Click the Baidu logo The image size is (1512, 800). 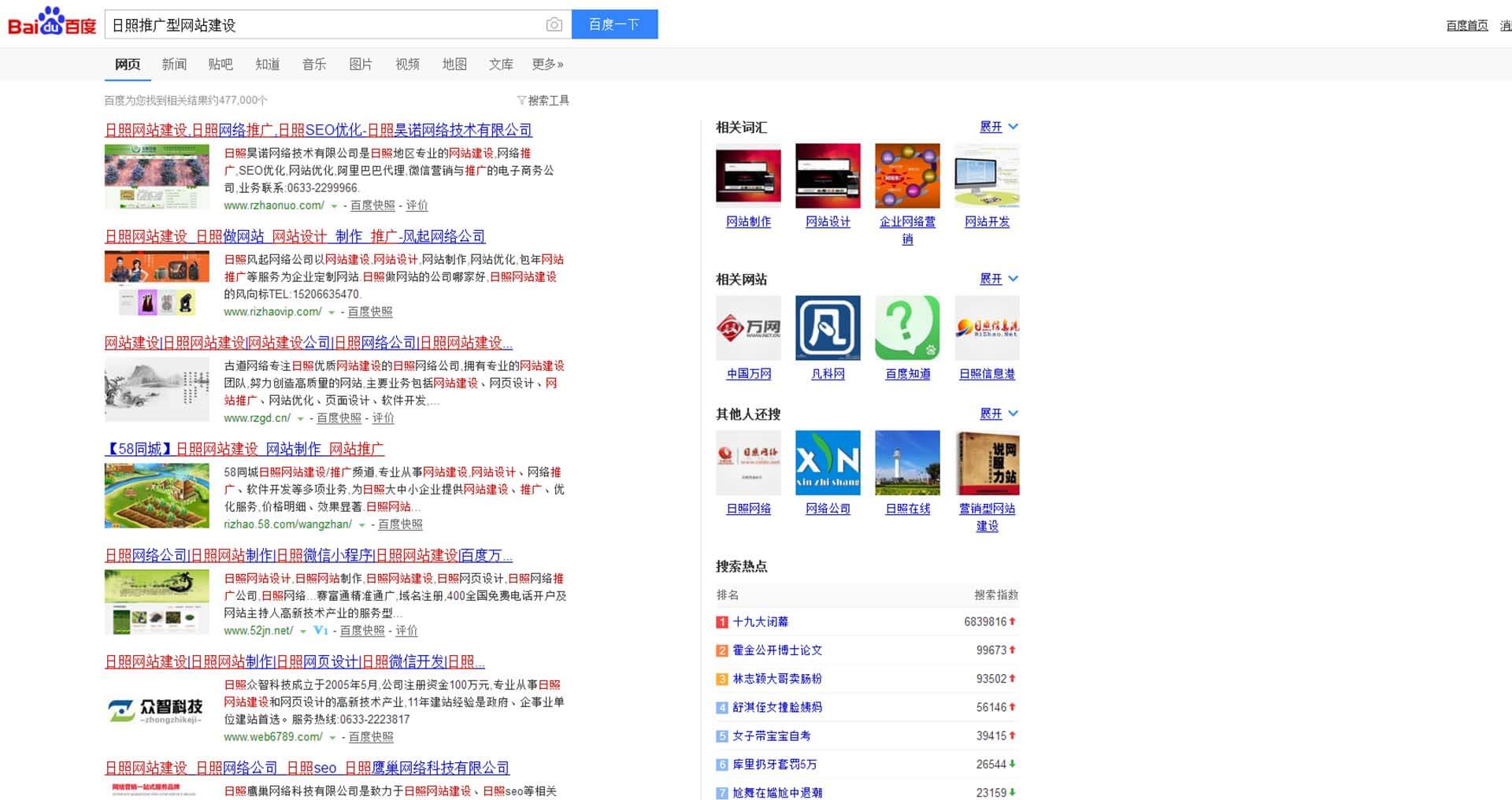tap(52, 23)
